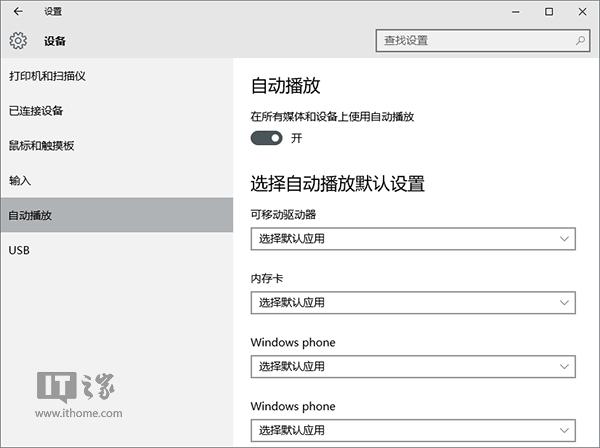Select 打印机和扫描仪 in the sidebar

tap(117, 76)
